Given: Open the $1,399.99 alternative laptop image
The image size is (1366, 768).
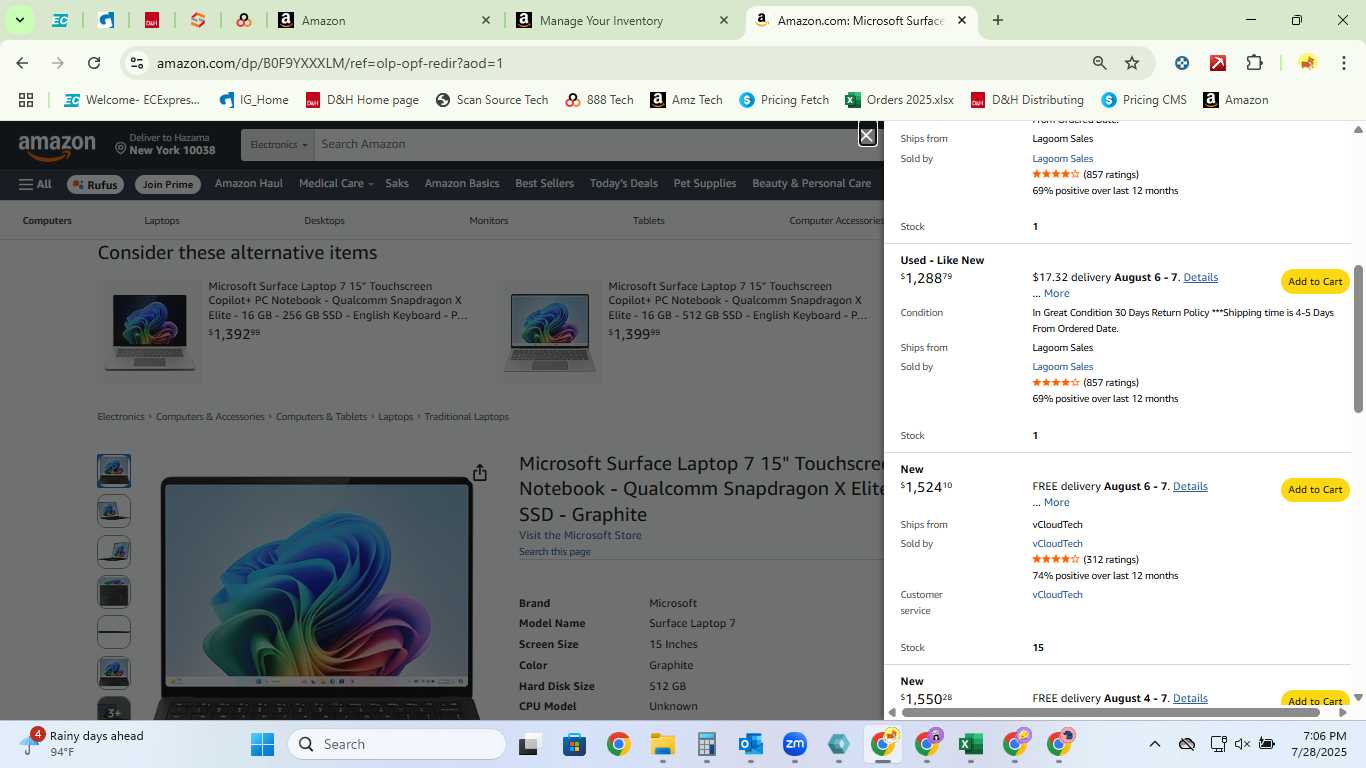Looking at the screenshot, I should pyautogui.click(x=550, y=332).
